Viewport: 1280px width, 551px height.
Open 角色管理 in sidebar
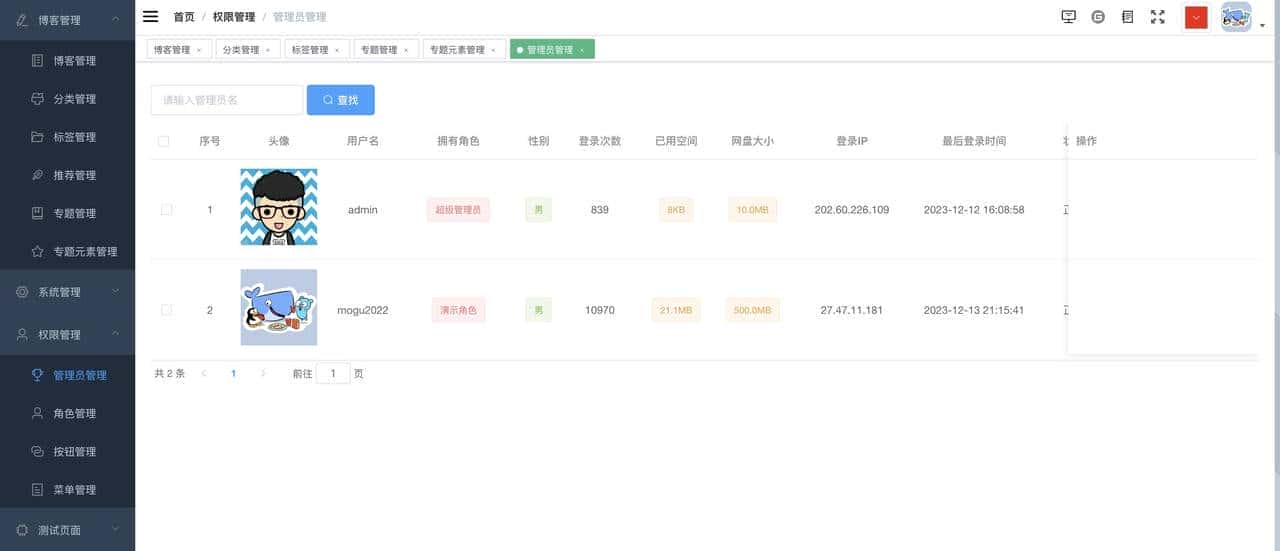click(x=75, y=413)
